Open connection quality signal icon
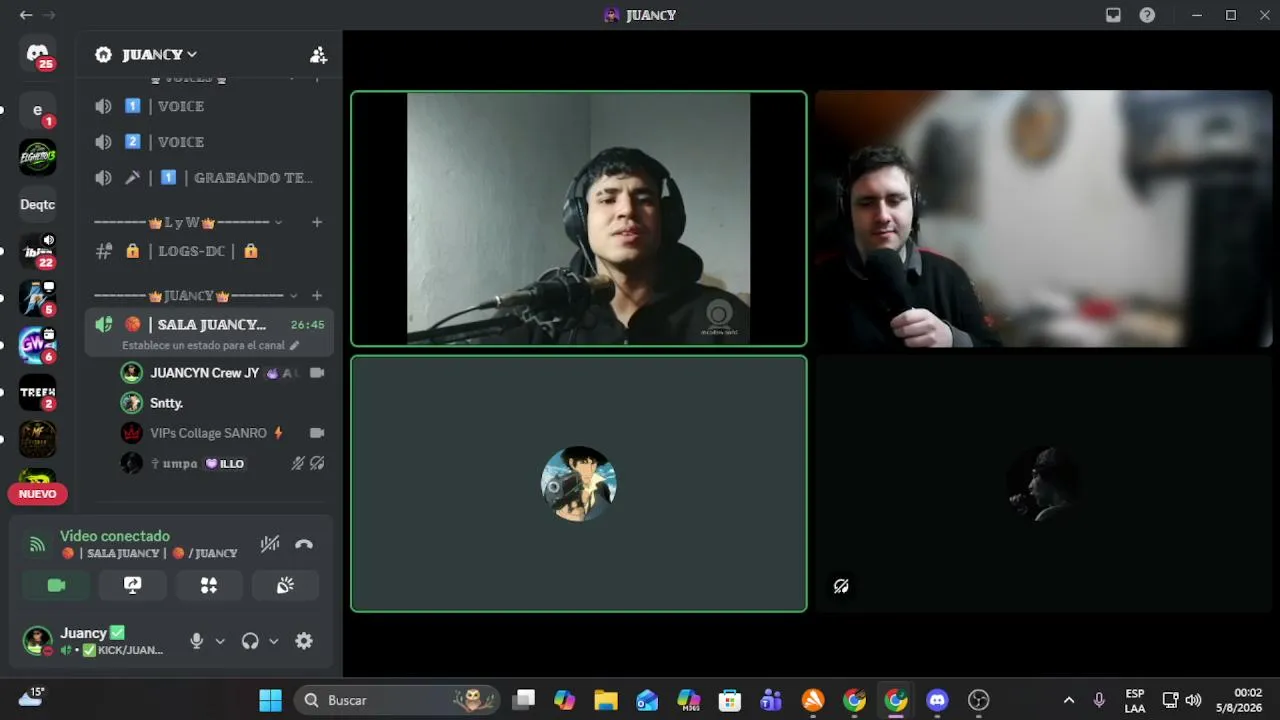 pyautogui.click(x=37, y=545)
